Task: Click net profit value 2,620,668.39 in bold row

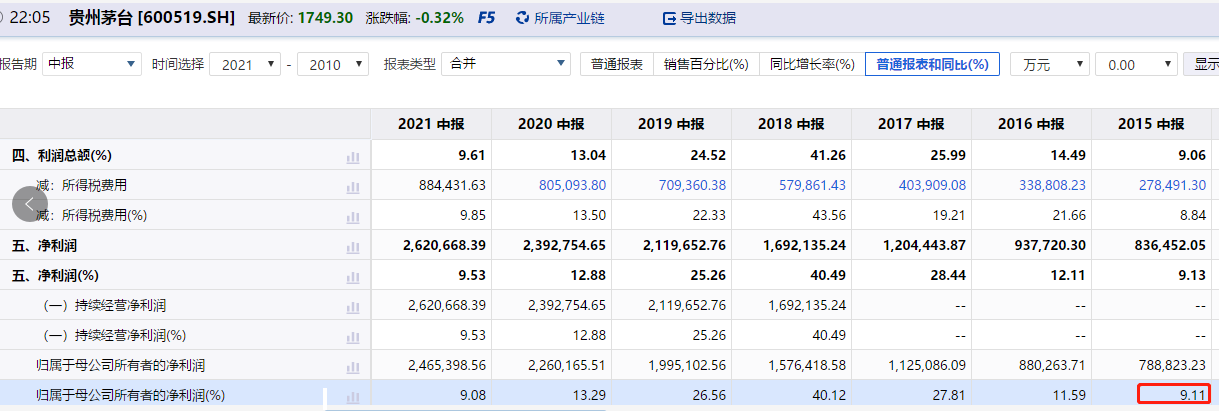Action: point(444,245)
